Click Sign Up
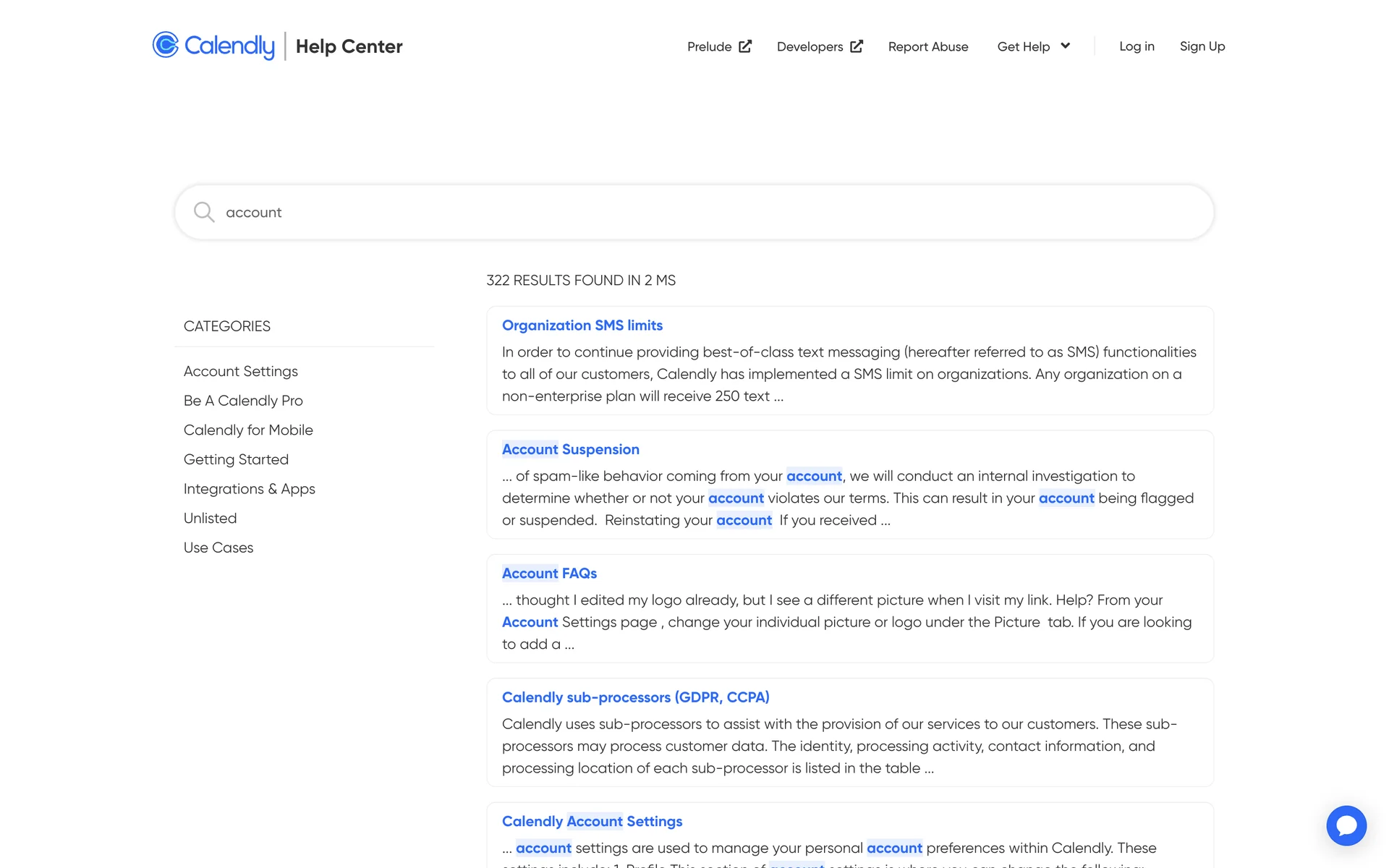Viewport: 1389px width, 868px height. tap(1202, 46)
